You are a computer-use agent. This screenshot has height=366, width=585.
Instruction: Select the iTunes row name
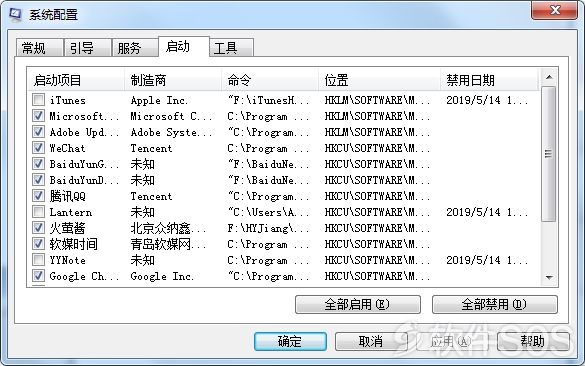pos(68,100)
